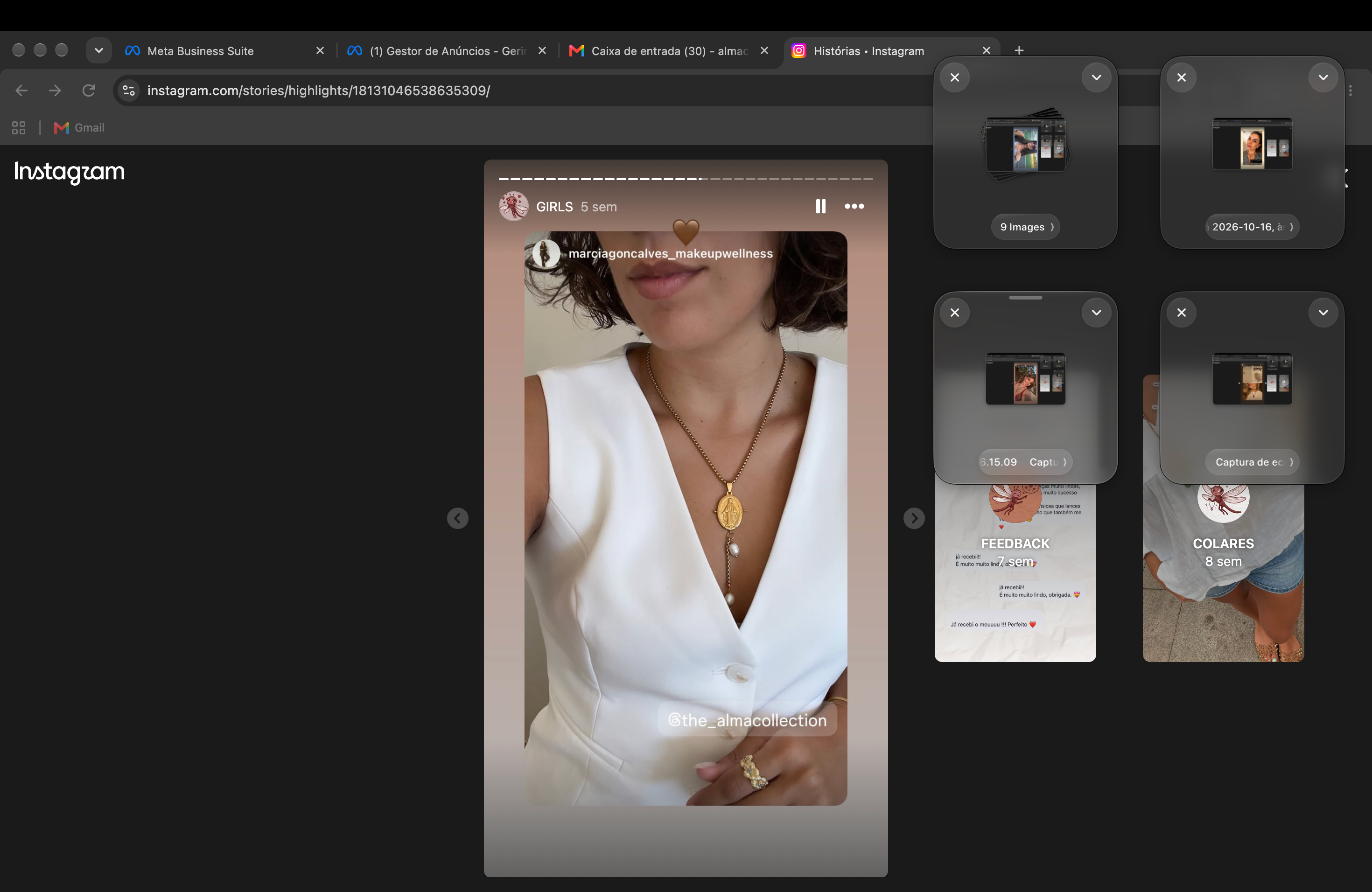Open the apps grid bookmark icon

click(19, 128)
